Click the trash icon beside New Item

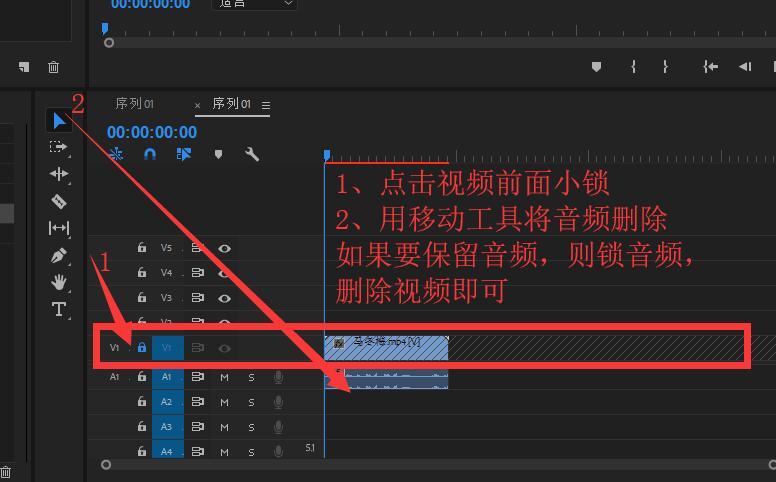(53, 67)
